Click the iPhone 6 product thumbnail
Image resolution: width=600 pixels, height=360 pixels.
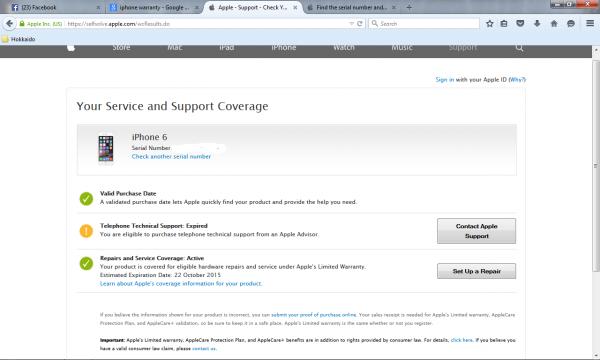[x=106, y=149]
